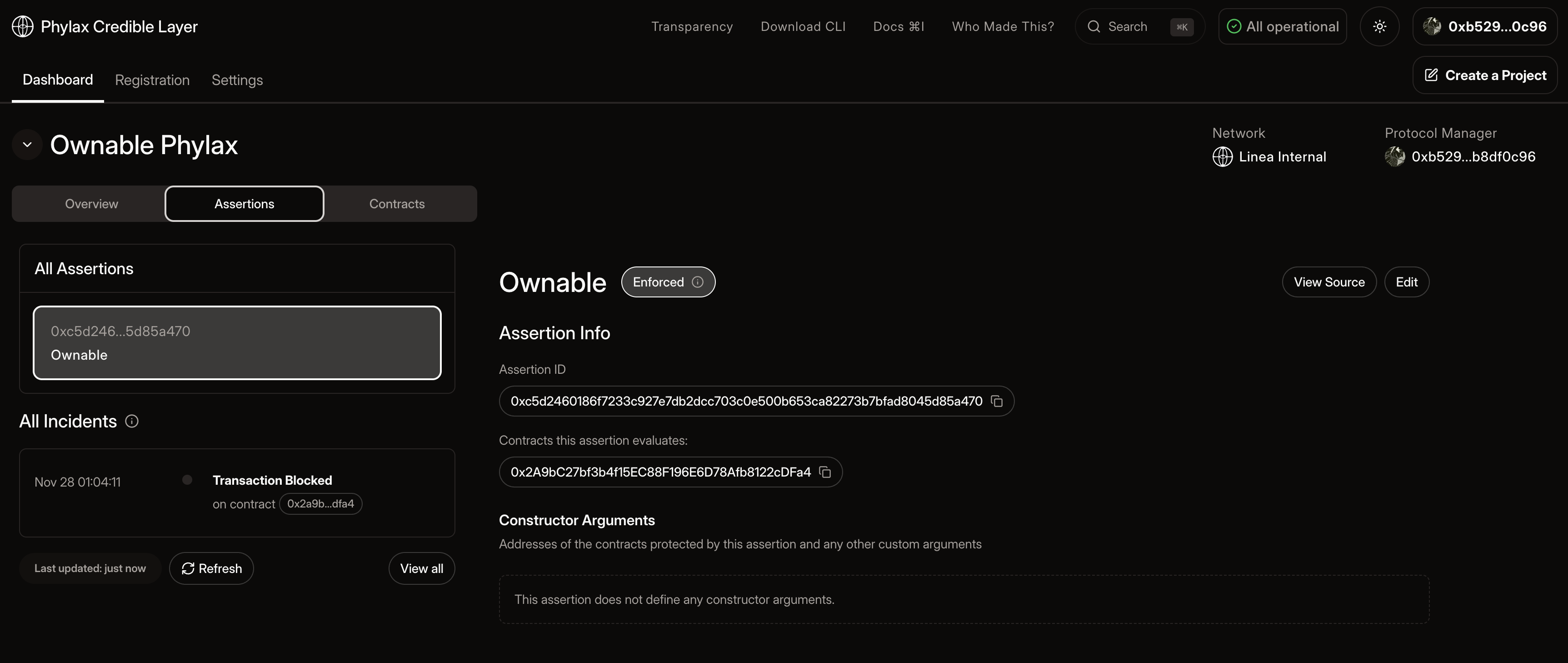Copy the evaluated contract address
The width and height of the screenshot is (1568, 663).
click(x=825, y=472)
